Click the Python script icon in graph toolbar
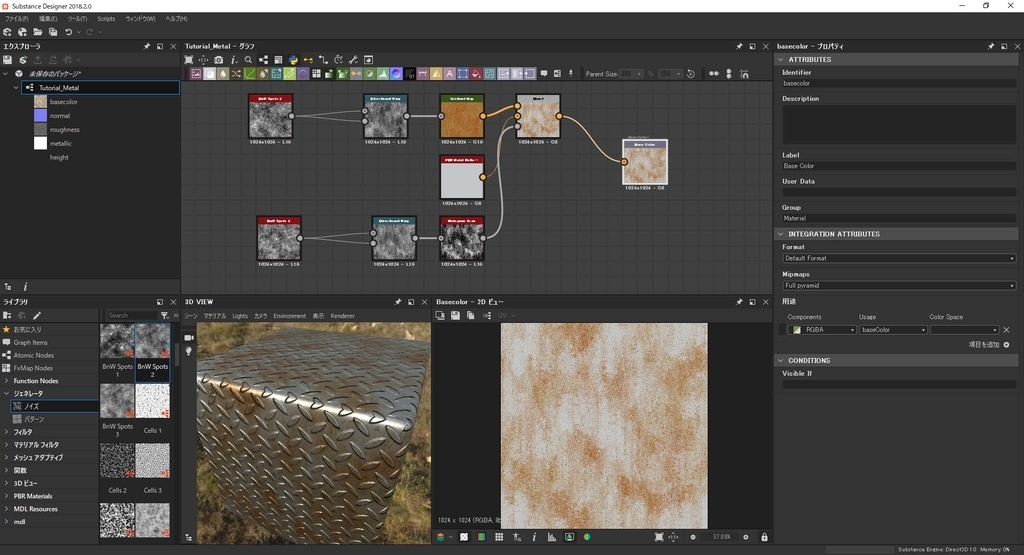The image size is (1024, 555). tap(293, 60)
